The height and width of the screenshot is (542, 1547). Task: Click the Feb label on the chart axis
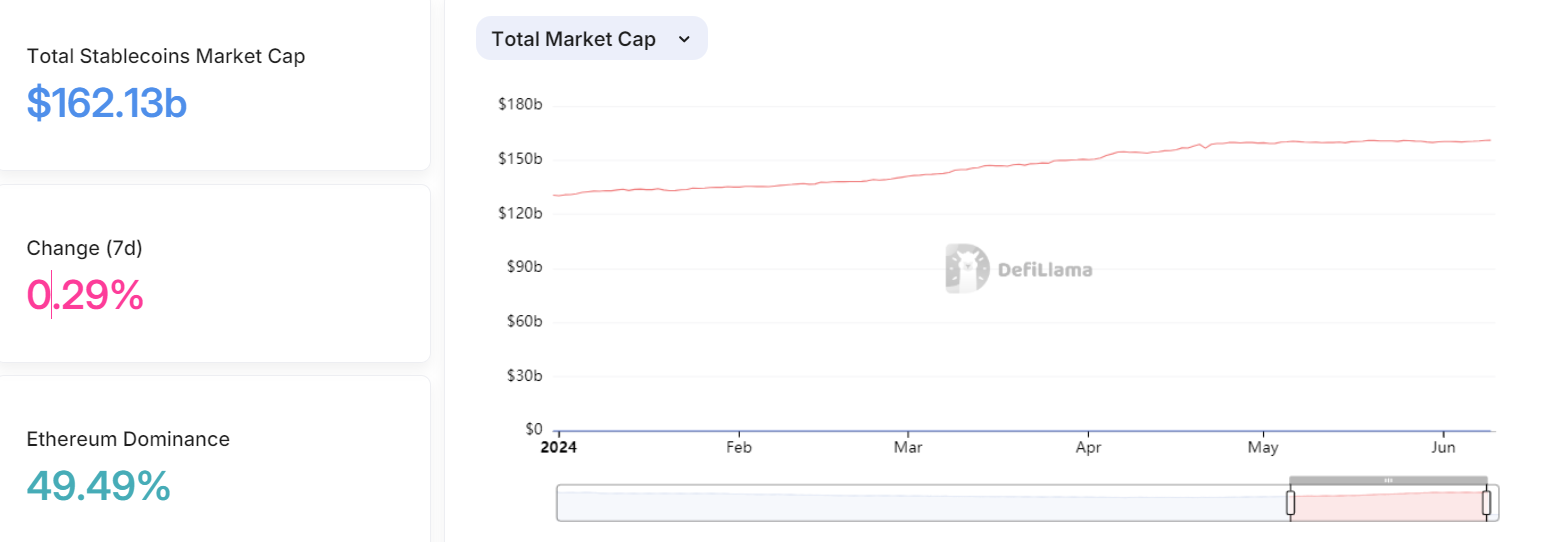point(738,447)
